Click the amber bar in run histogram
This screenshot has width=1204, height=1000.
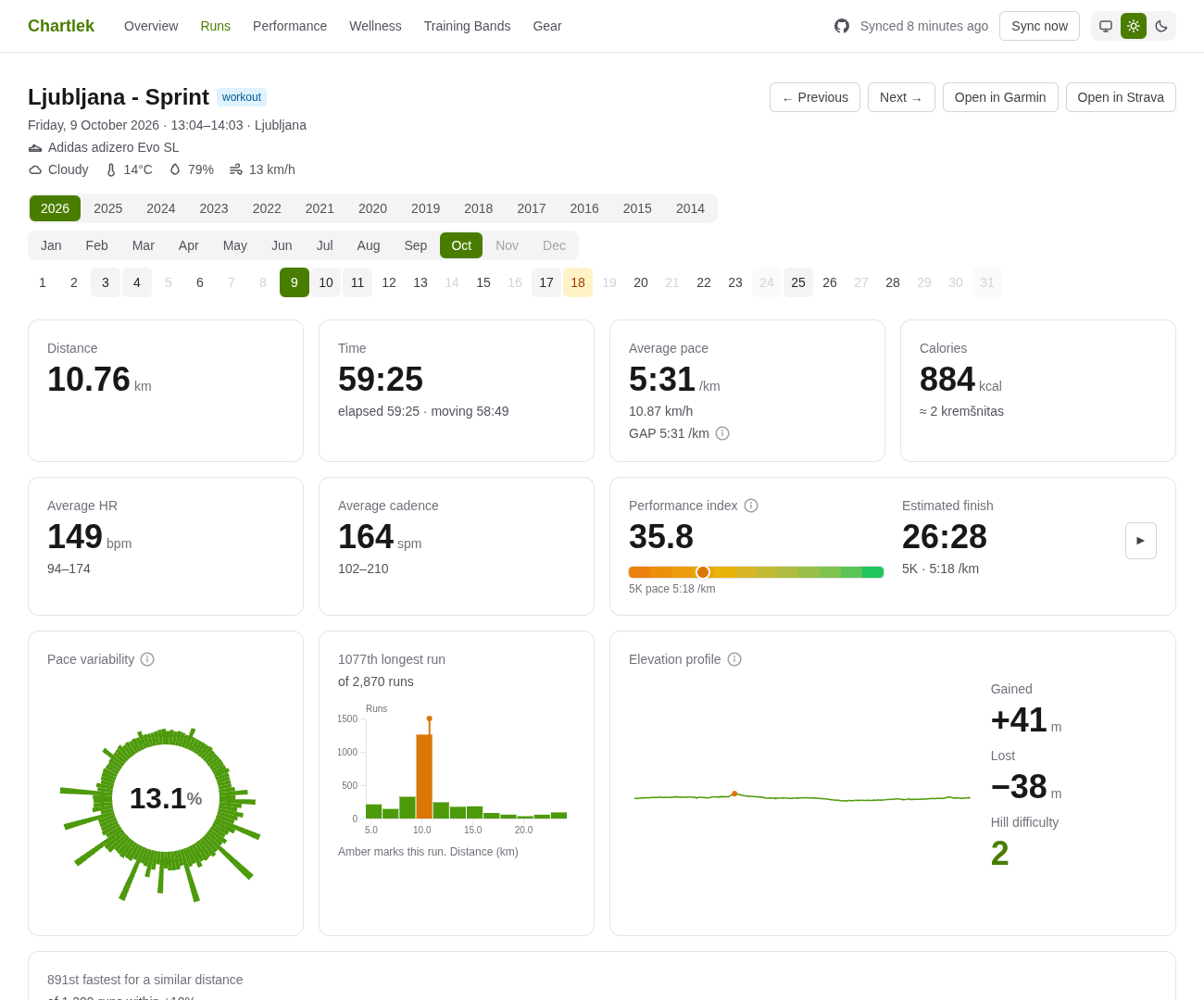(424, 776)
